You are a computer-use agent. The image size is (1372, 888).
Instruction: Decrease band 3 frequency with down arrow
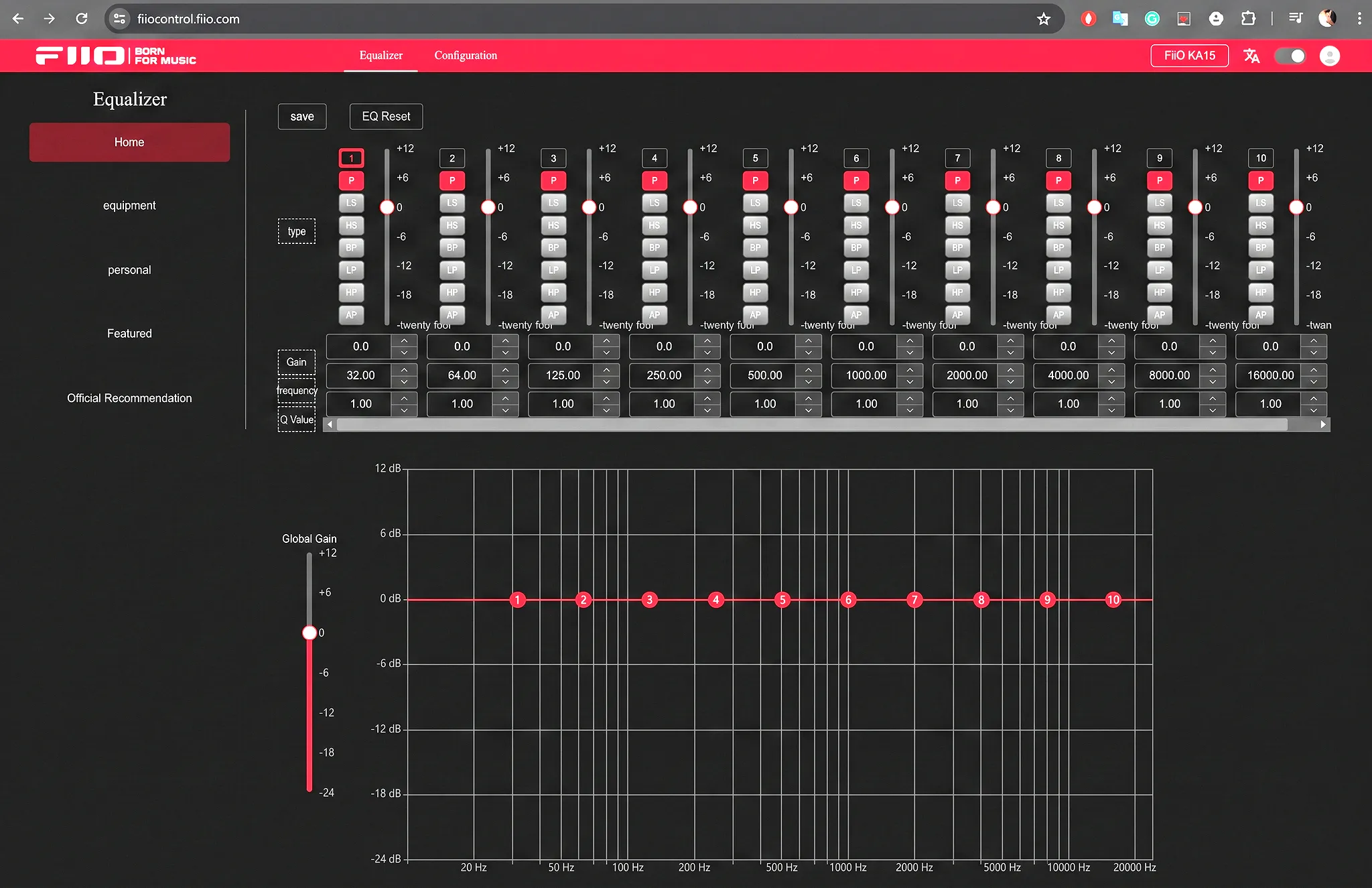pos(606,381)
